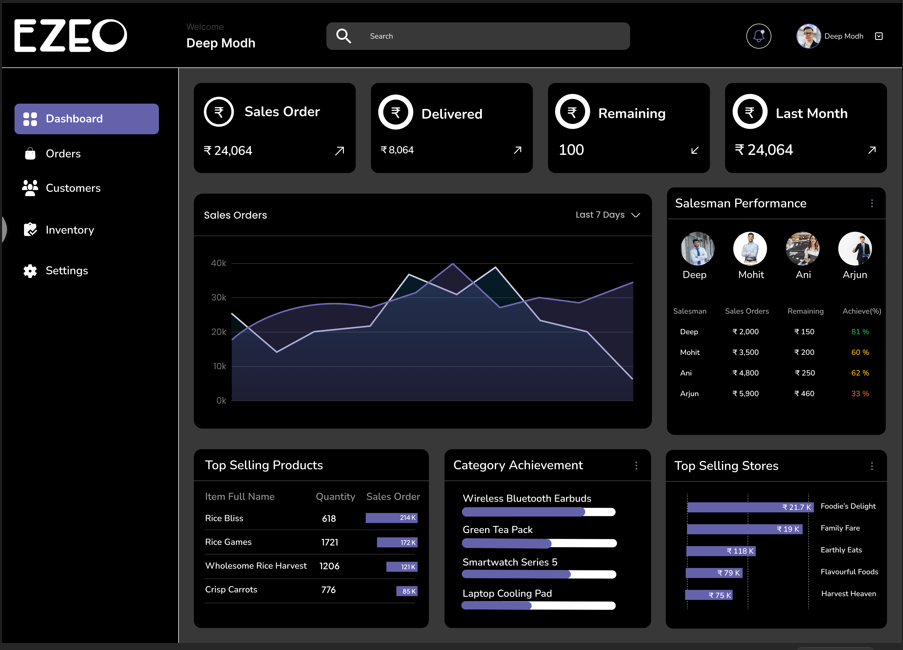Open Salesman Performance three-dot menu
This screenshot has width=903, height=650.
click(x=871, y=203)
